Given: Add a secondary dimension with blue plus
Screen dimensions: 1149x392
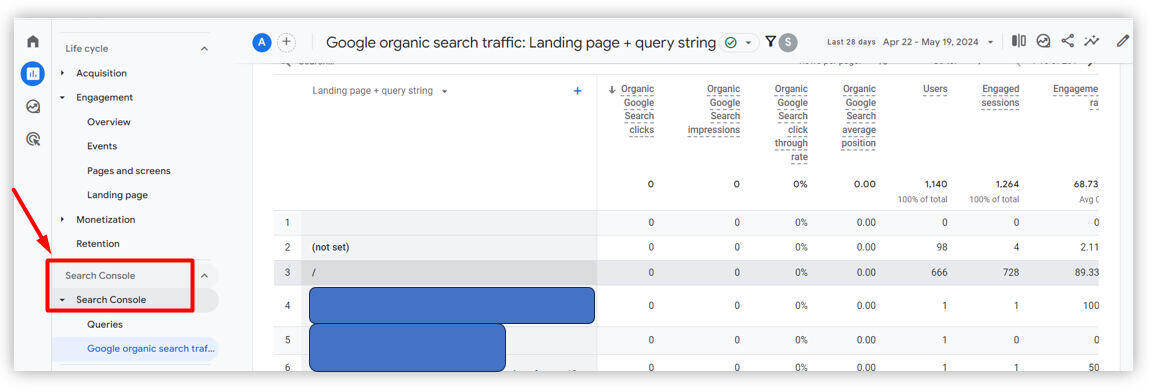Looking at the screenshot, I should (x=577, y=91).
